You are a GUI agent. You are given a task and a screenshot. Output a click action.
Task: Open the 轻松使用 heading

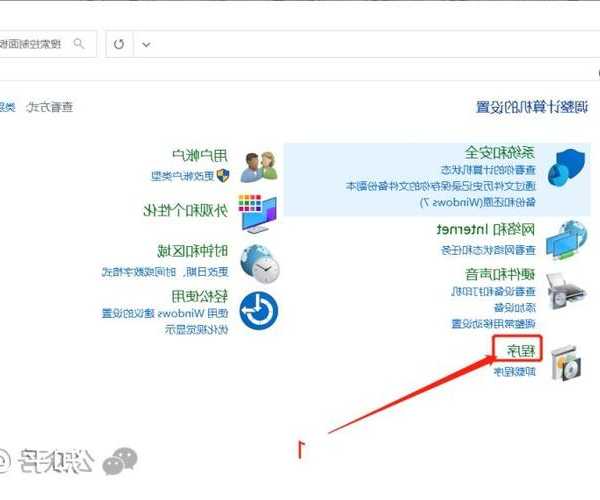200,296
